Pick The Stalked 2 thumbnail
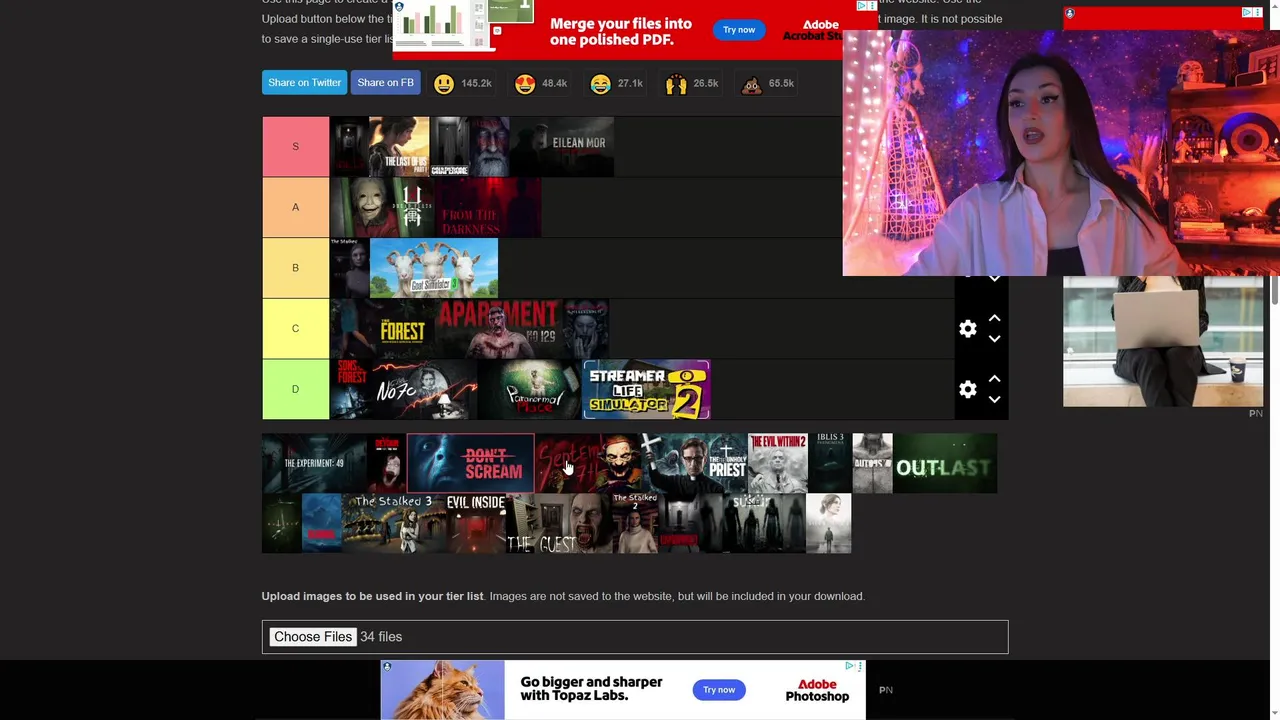 tap(635, 523)
